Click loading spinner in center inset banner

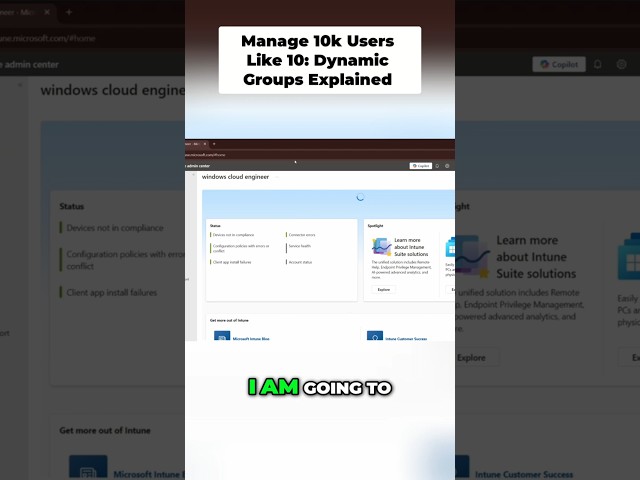360,197
